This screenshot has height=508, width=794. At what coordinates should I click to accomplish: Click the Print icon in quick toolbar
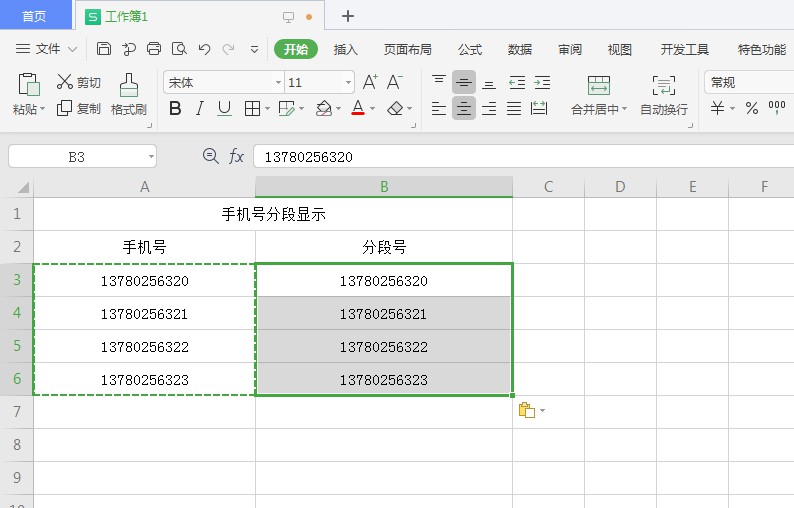[x=154, y=49]
